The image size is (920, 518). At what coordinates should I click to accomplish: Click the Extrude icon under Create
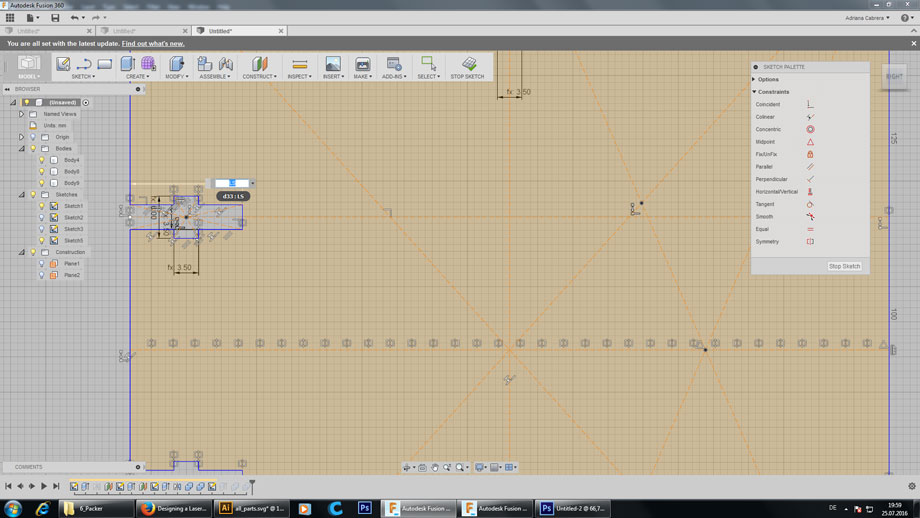click(x=127, y=63)
